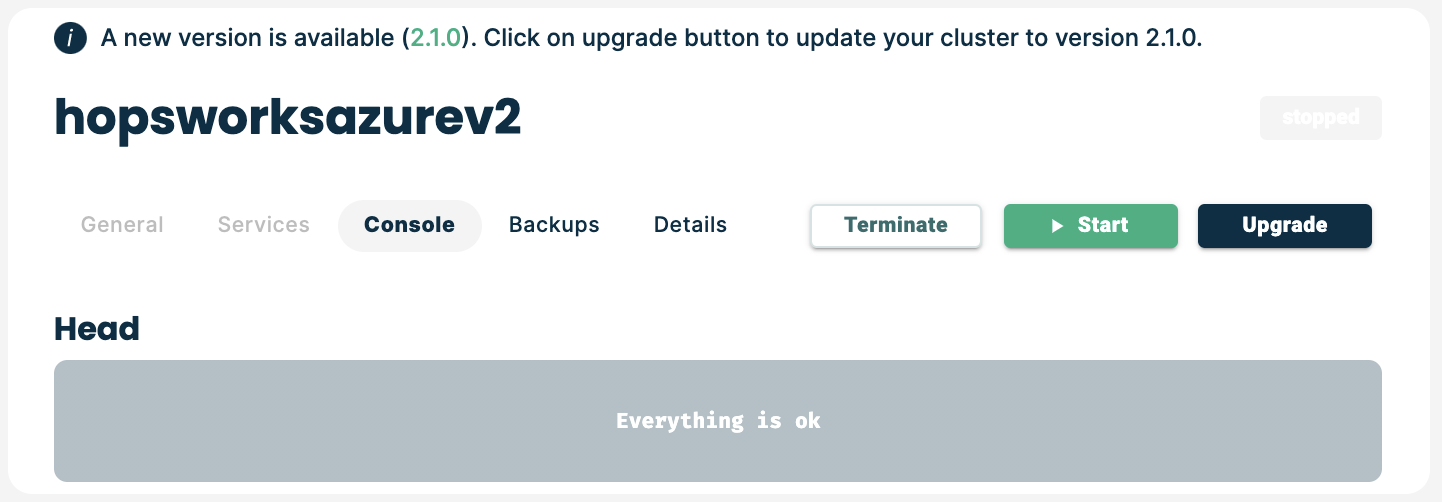Switch to the Services tab
1442x502 pixels.
[x=264, y=225]
